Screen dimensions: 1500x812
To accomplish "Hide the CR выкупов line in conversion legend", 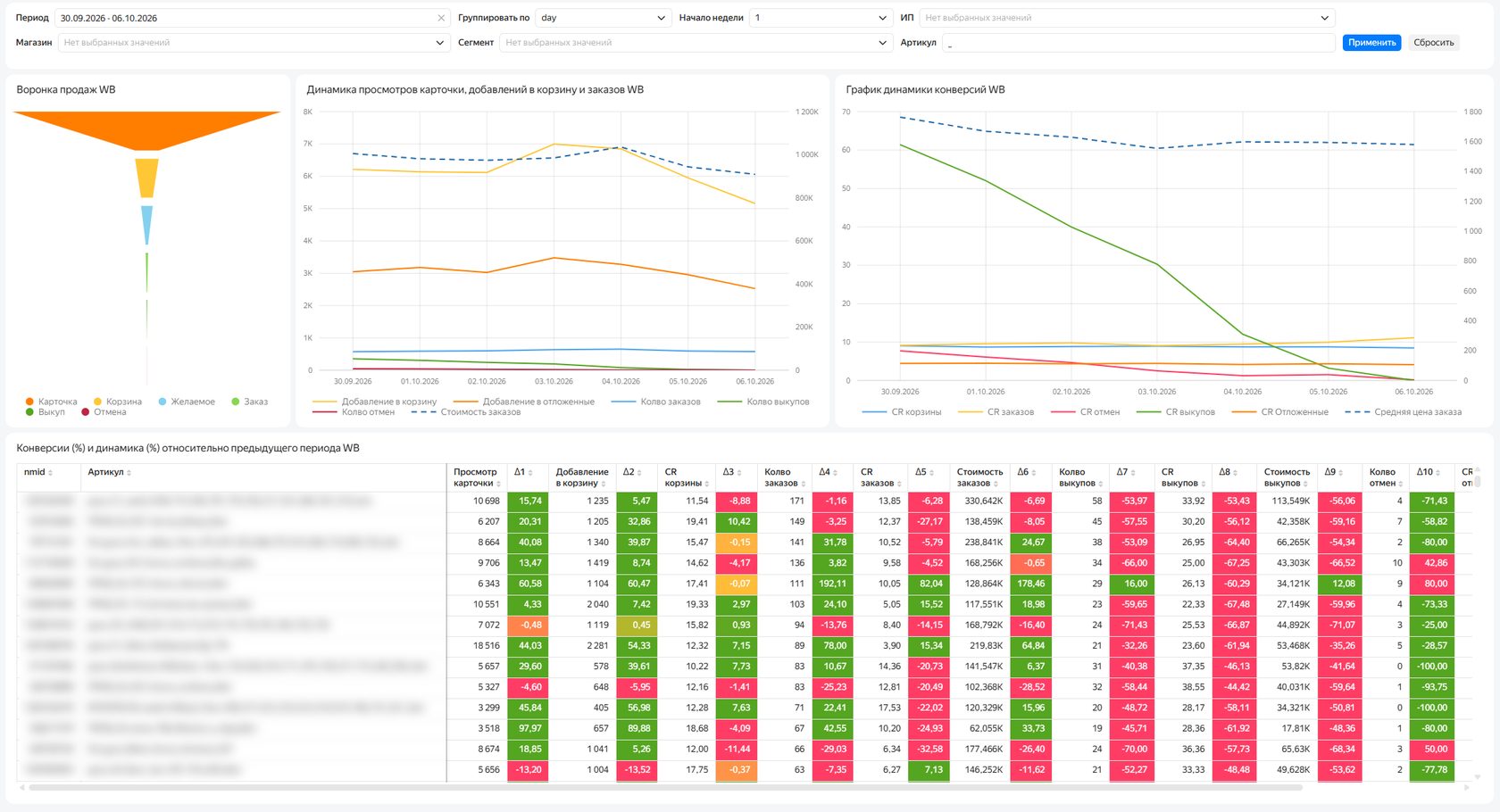I will [1178, 412].
